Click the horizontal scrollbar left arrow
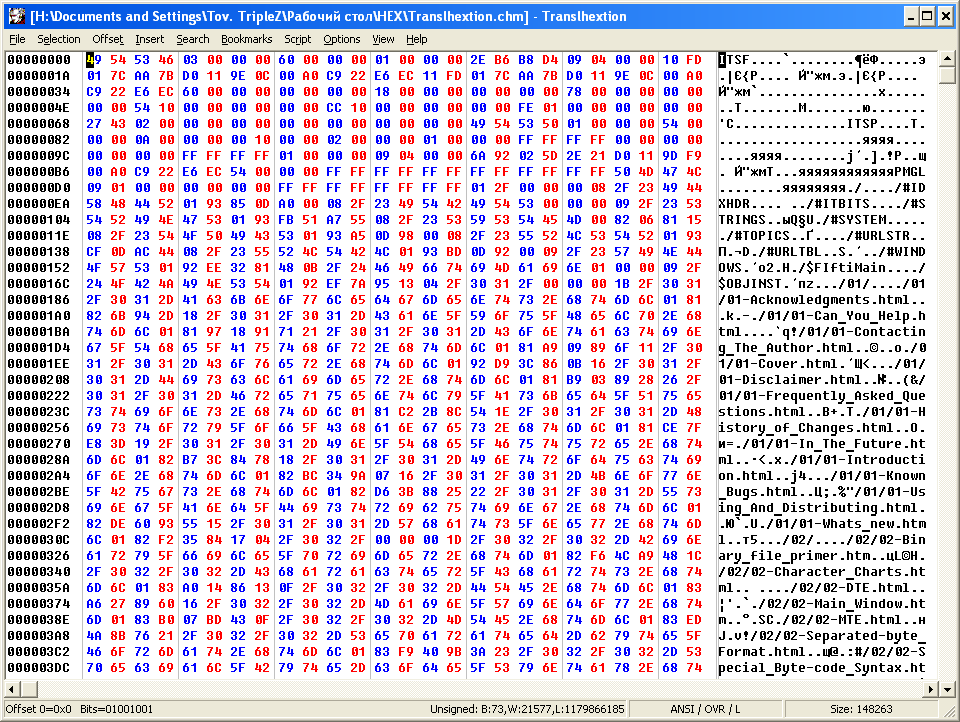Screen dimensions: 960x722 pyautogui.click(x=12, y=689)
